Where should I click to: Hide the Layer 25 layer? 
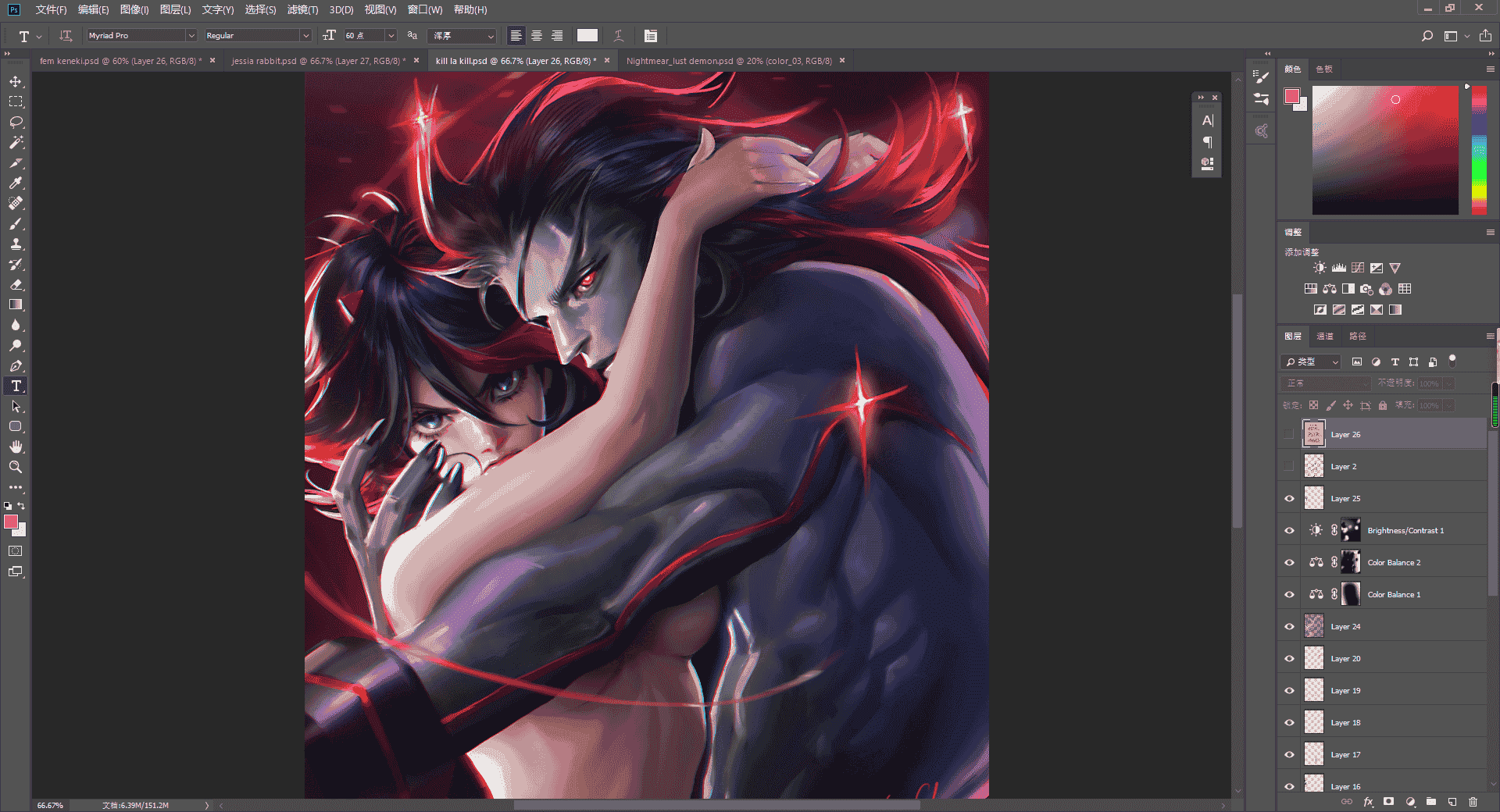pos(1289,498)
